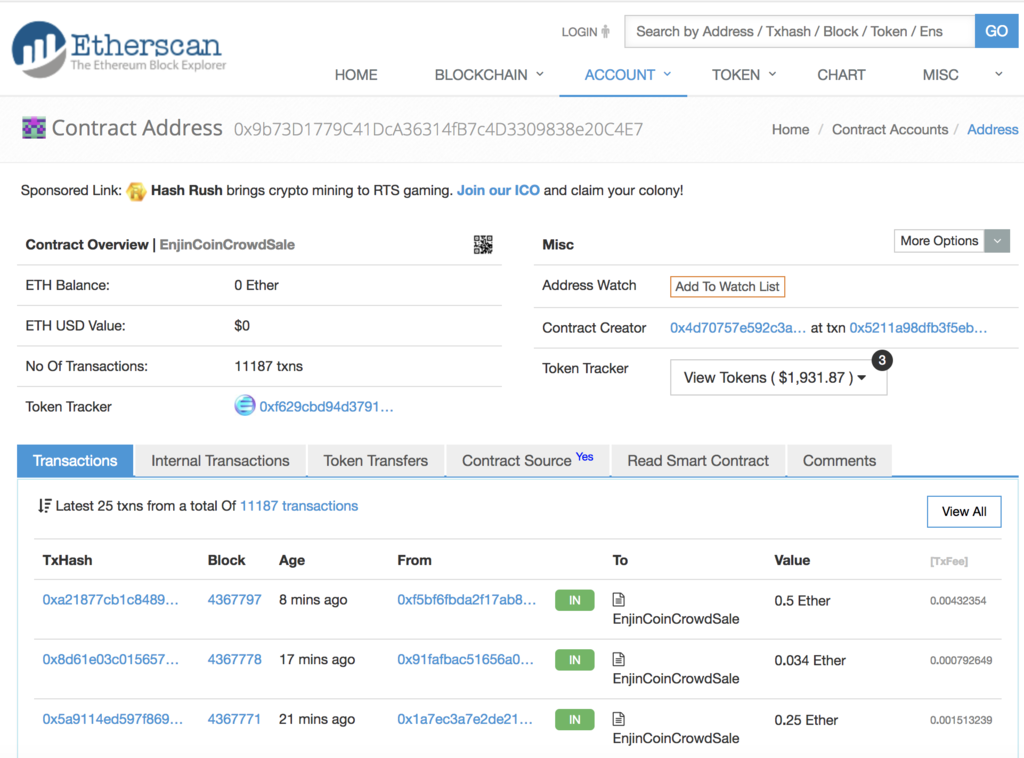Open Home breadcrumb link

tap(790, 129)
